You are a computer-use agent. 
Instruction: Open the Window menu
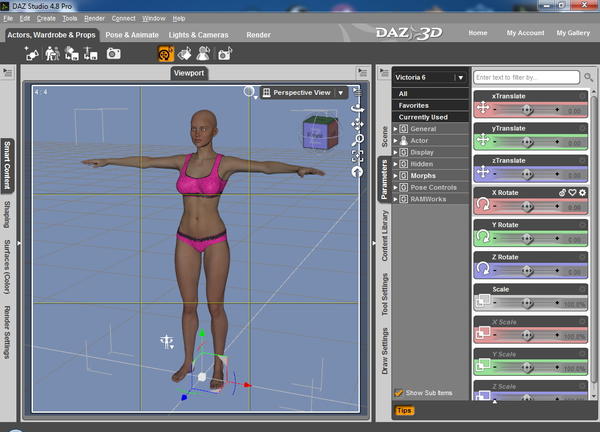point(153,18)
